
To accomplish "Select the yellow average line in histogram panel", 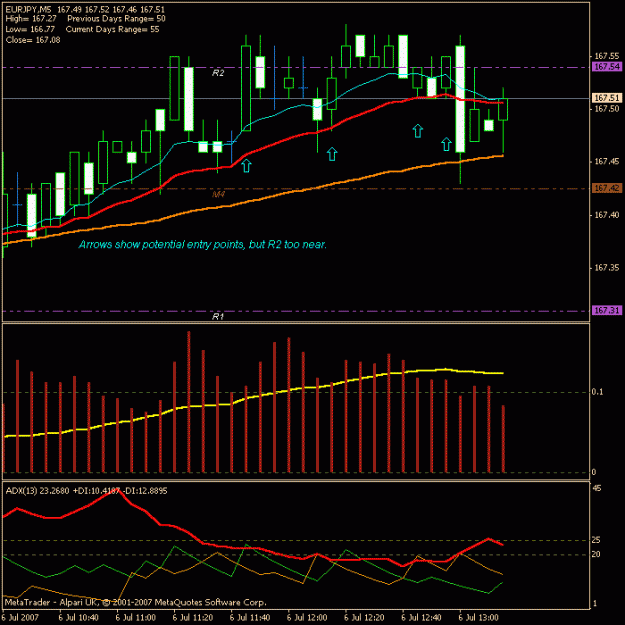I will [255, 397].
